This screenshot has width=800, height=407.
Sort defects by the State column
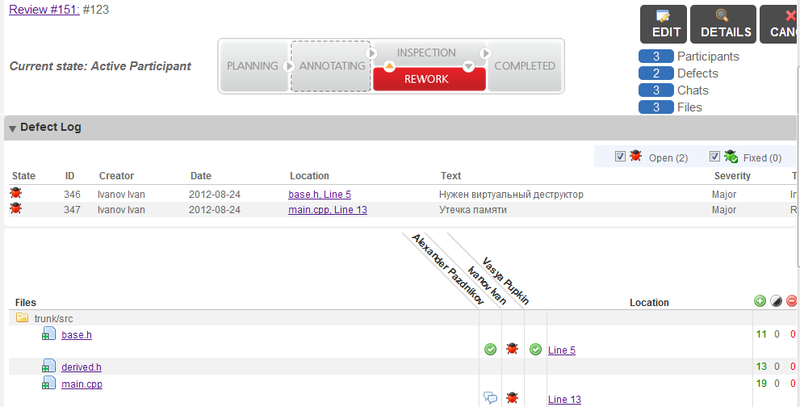click(23, 176)
